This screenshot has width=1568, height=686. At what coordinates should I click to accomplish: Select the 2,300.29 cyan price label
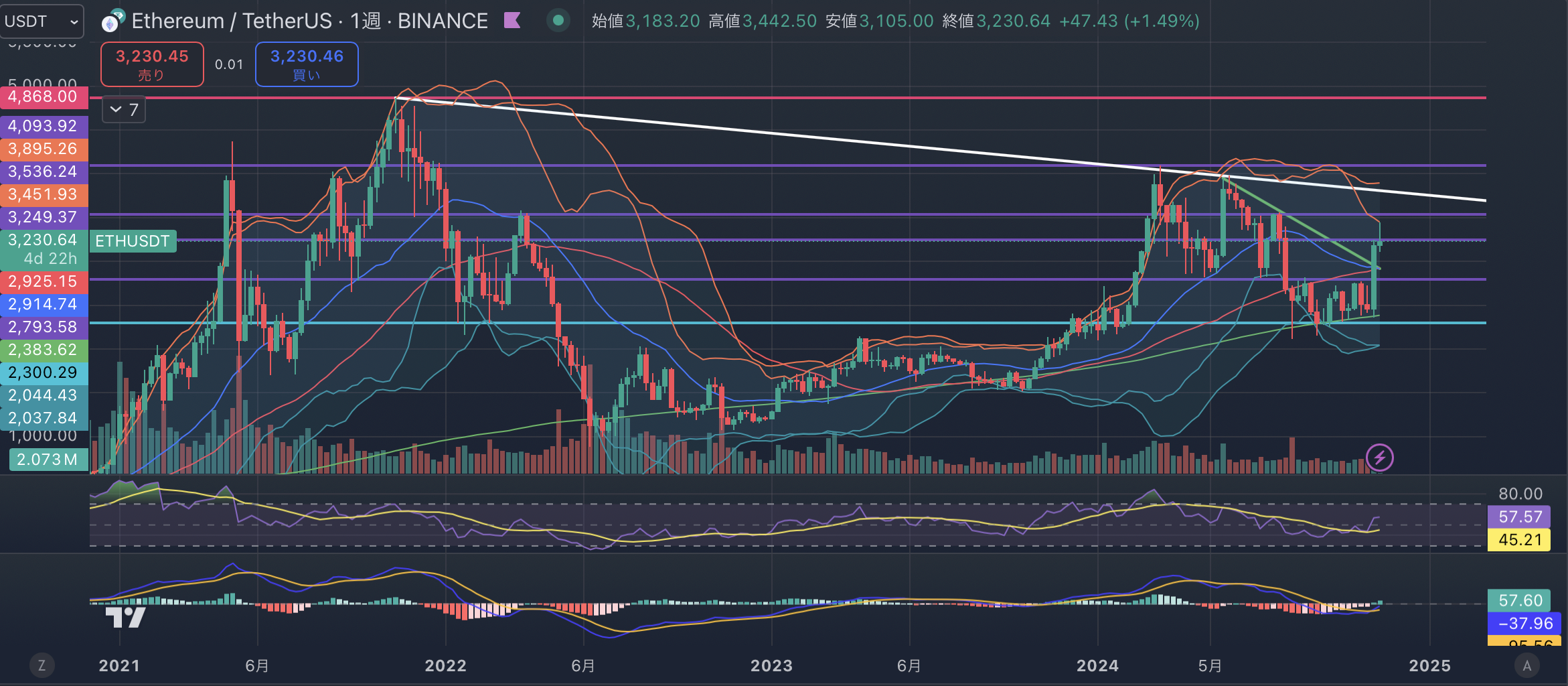(x=44, y=372)
